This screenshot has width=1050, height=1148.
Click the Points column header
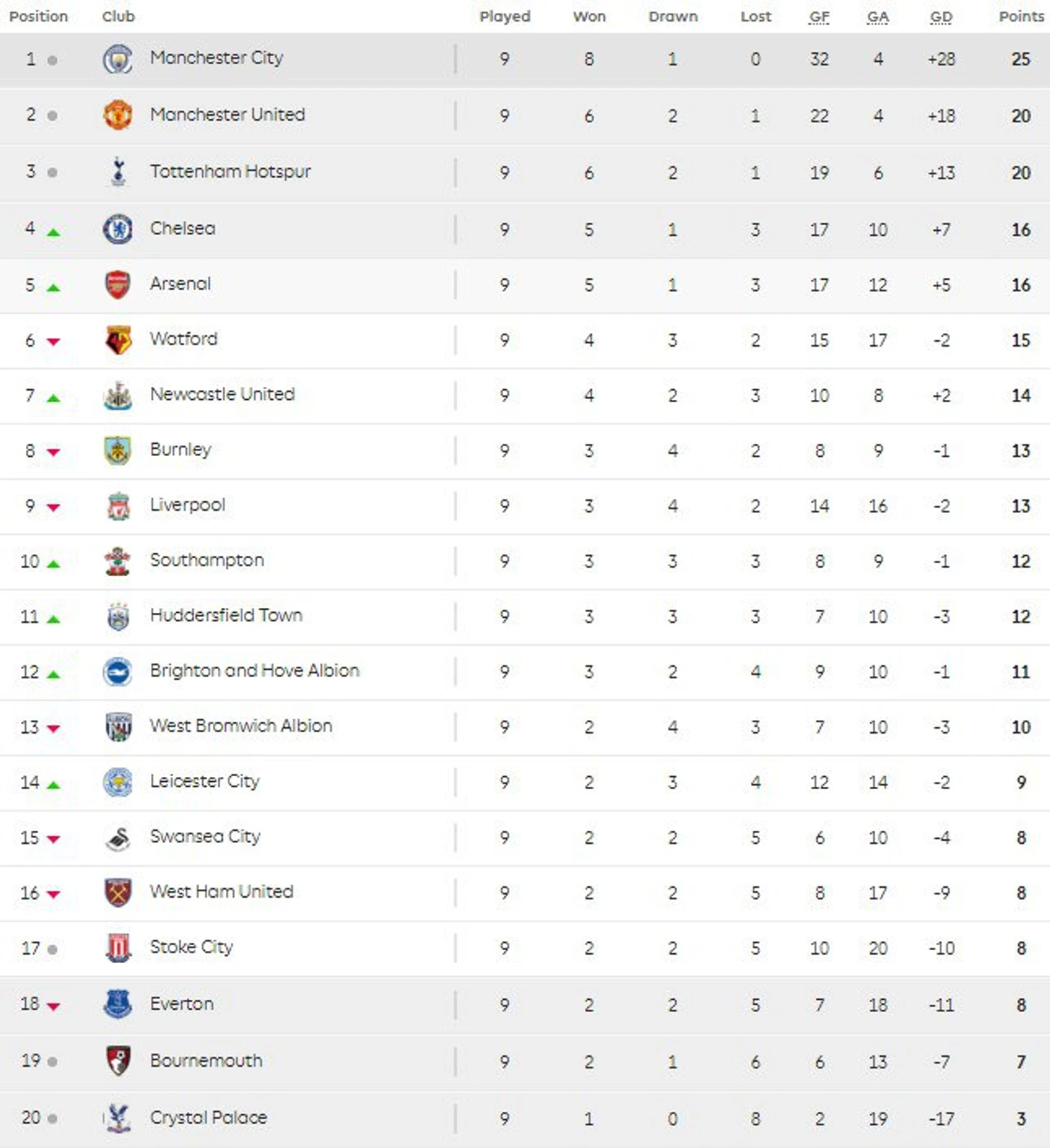(1021, 17)
